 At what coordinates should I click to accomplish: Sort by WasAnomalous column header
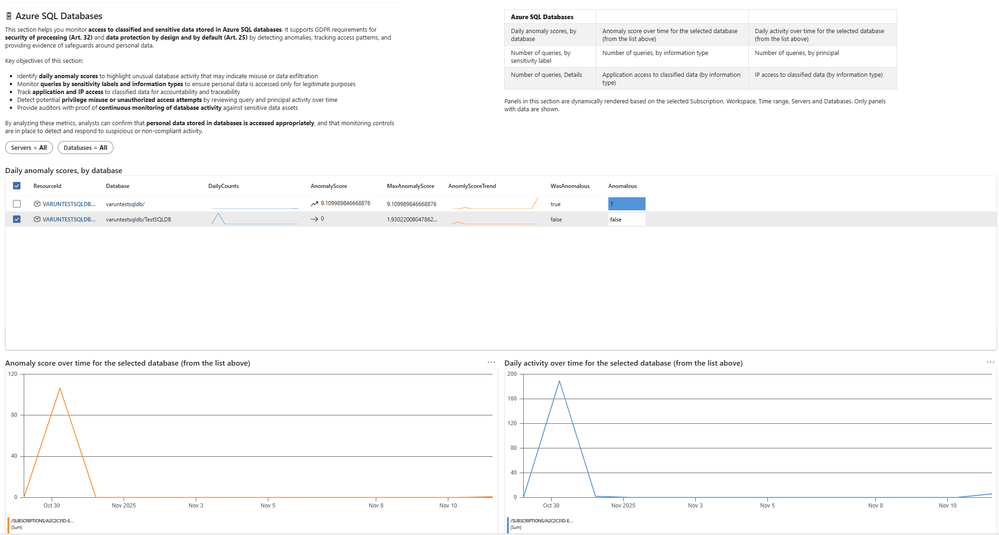[570, 186]
